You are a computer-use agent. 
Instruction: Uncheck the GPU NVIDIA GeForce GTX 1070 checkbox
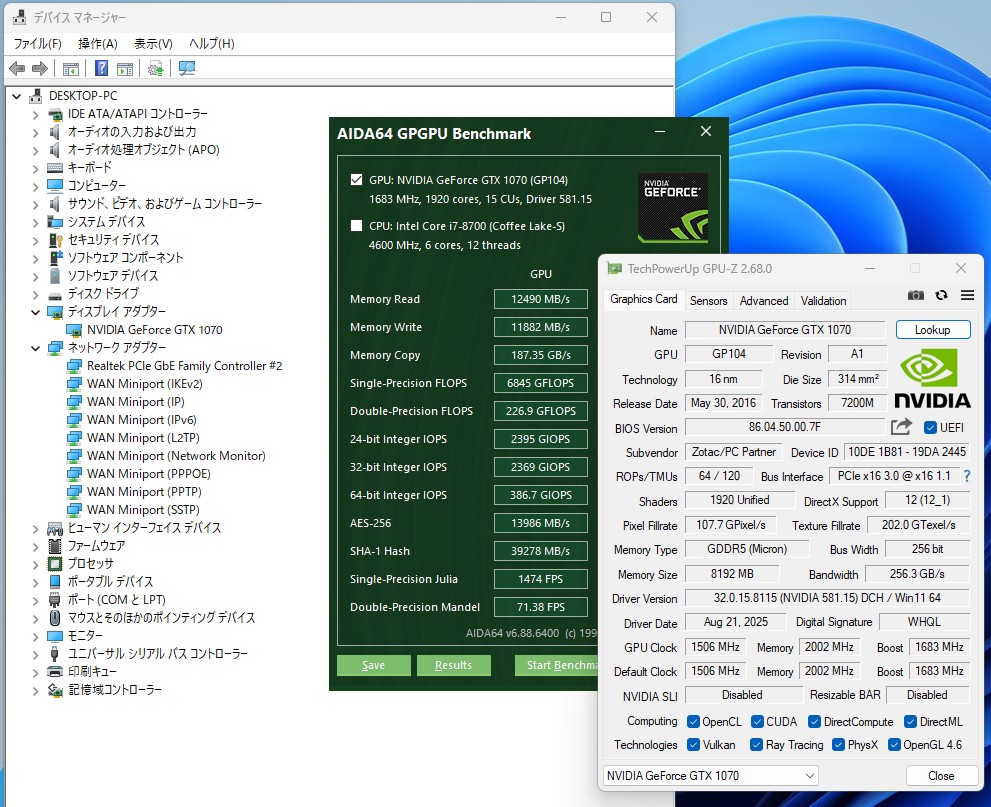click(x=357, y=180)
